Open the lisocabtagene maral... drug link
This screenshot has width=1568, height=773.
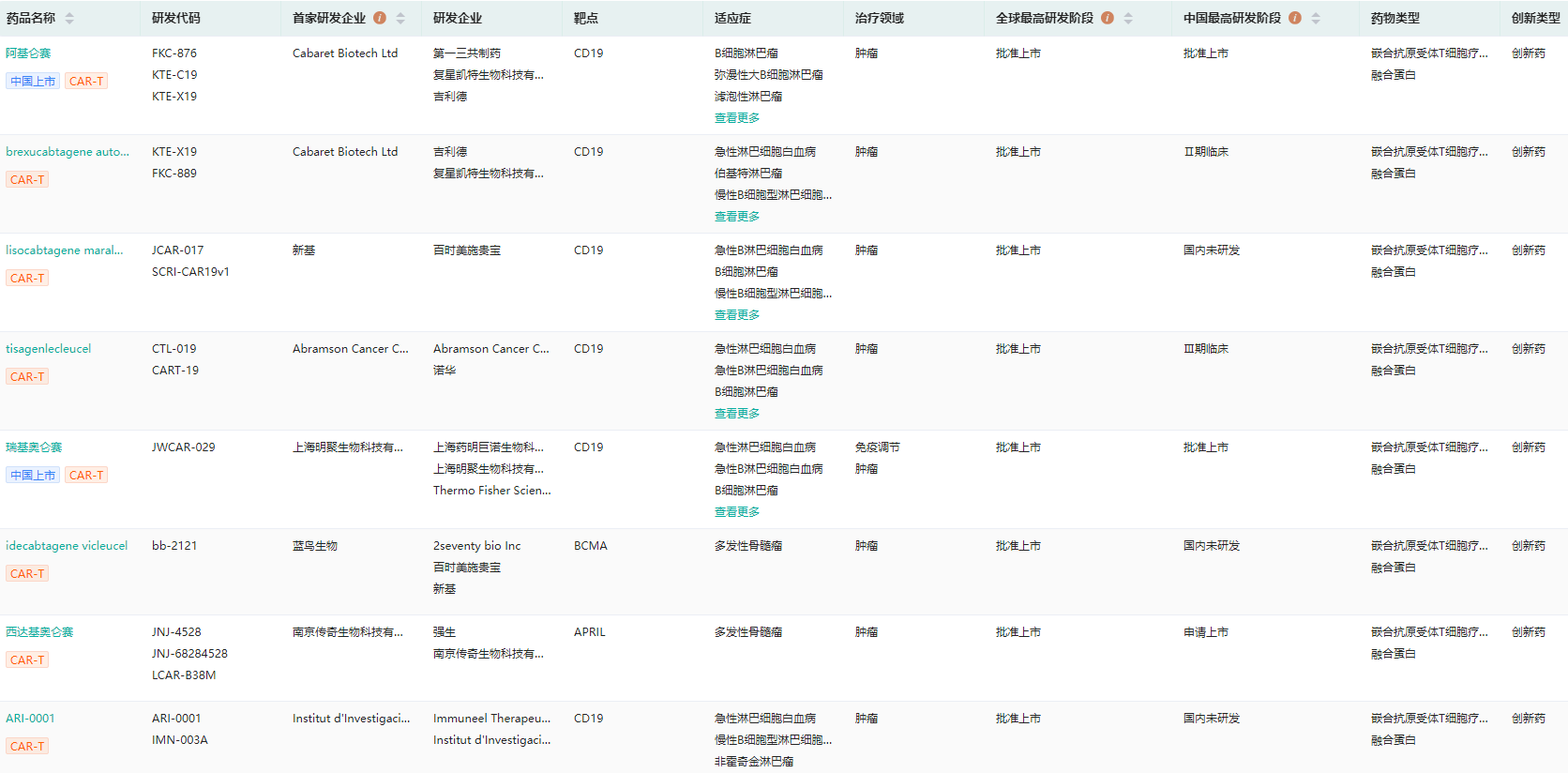click(65, 250)
